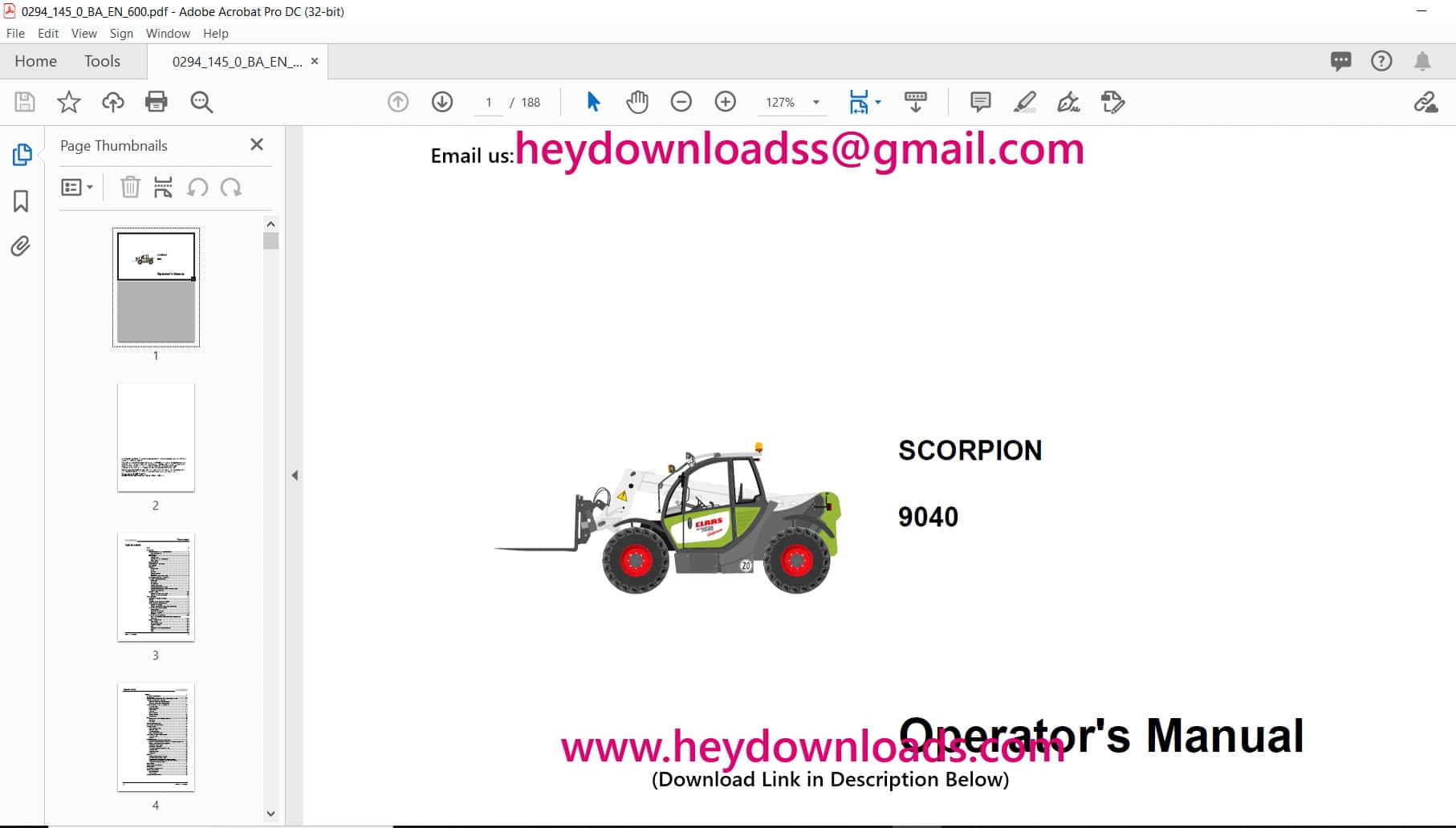This screenshot has width=1456, height=828.
Task: Close the Page Thumbnails panel
Action: coord(257,144)
